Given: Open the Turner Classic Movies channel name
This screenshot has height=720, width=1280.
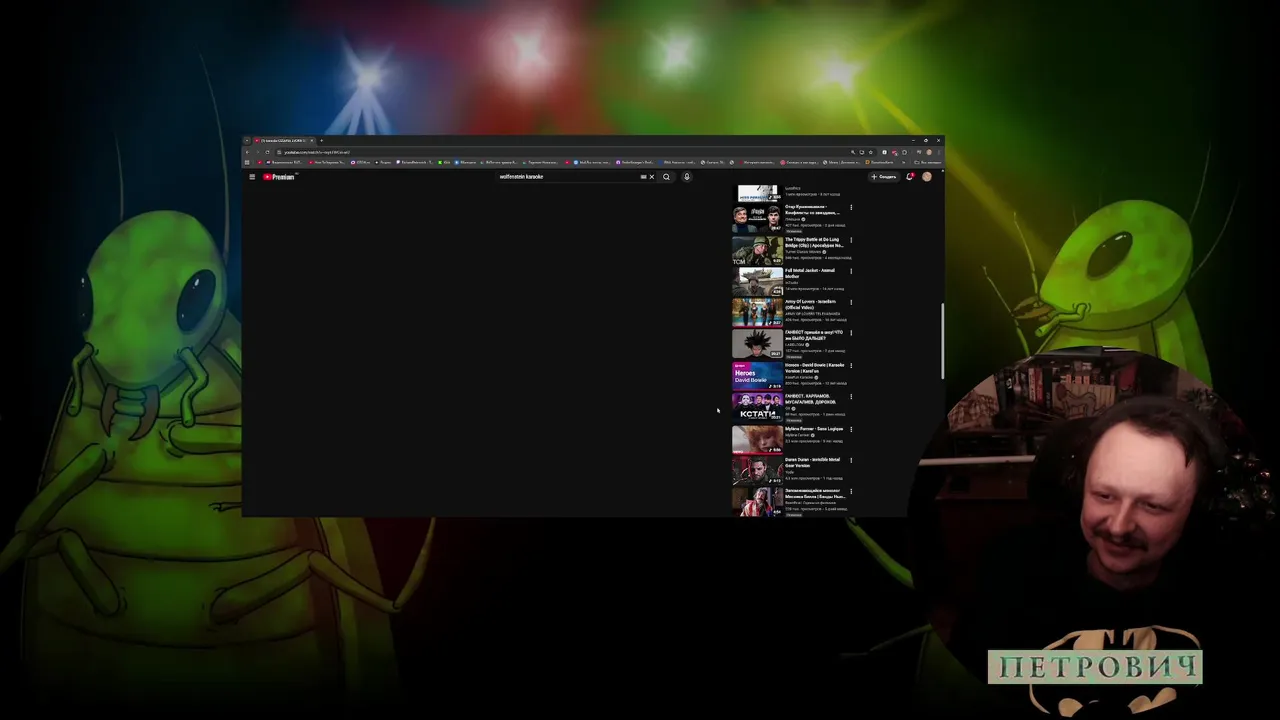Looking at the screenshot, I should [x=805, y=252].
